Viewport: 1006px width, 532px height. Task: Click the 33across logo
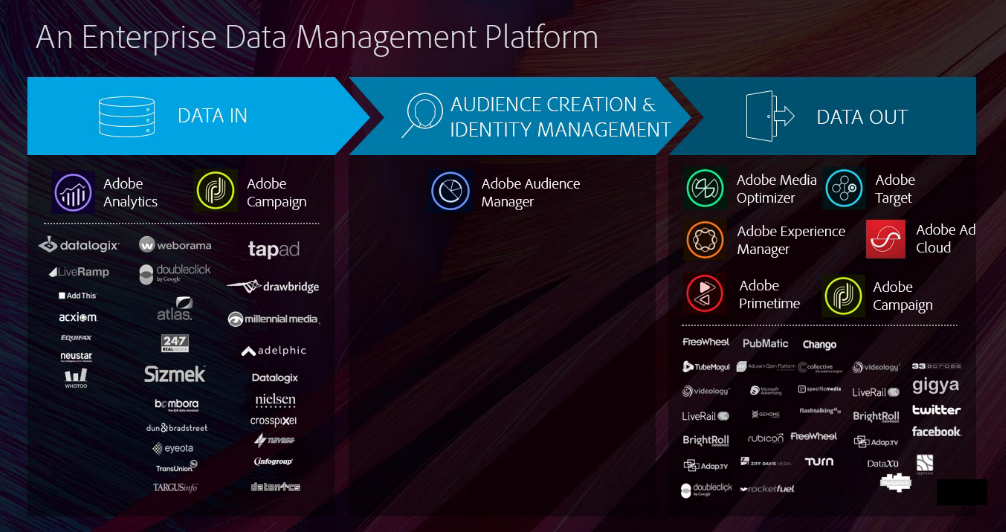937,366
